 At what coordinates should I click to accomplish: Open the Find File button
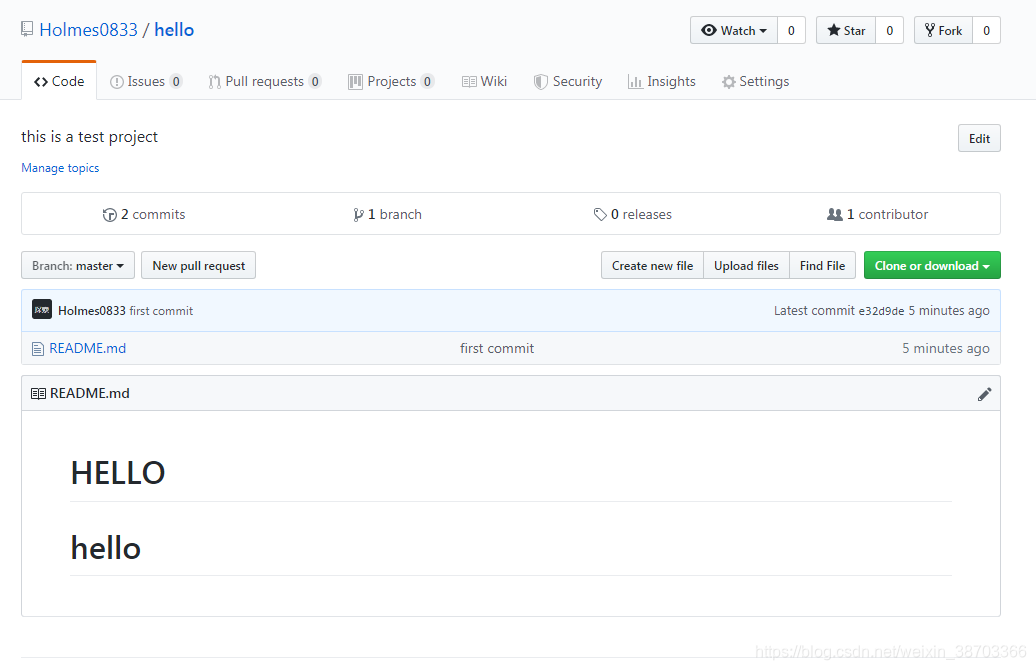click(823, 266)
